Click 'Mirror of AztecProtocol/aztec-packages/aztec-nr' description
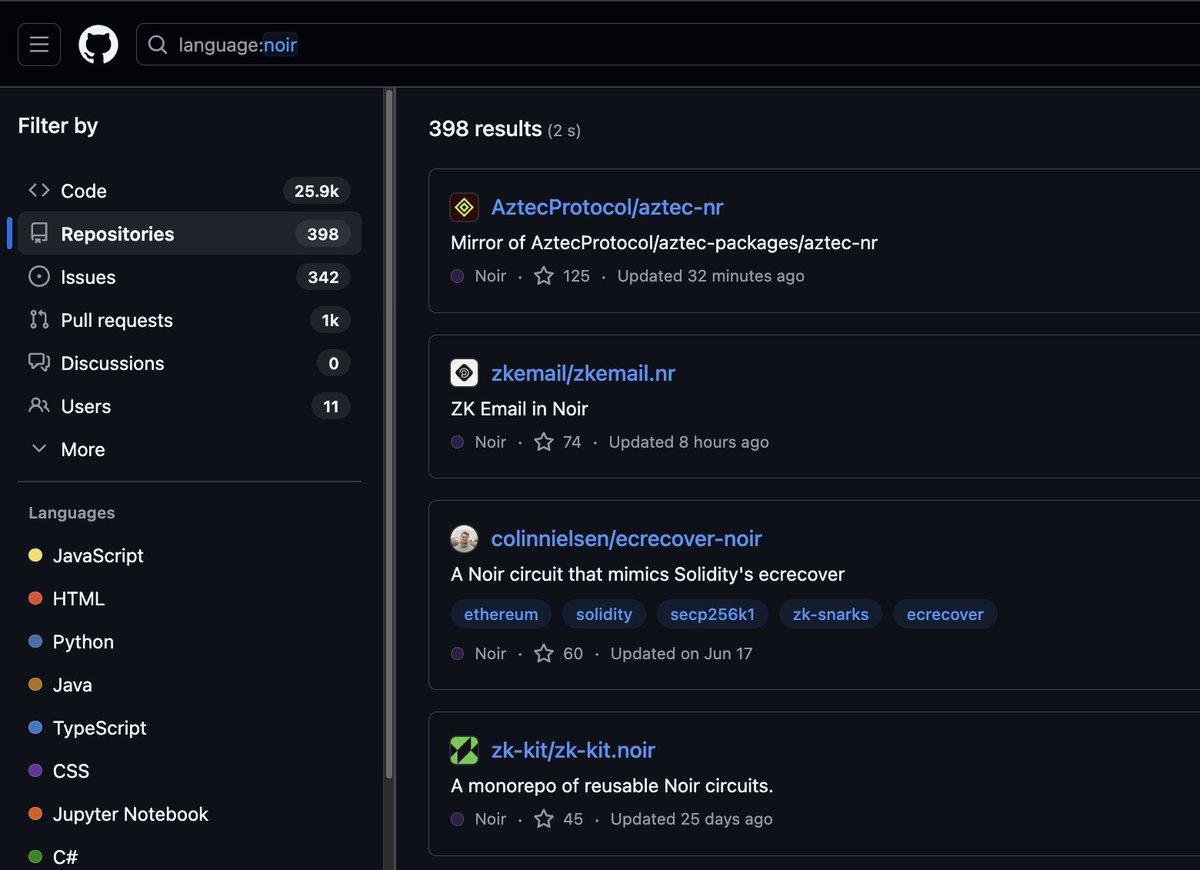 664,243
